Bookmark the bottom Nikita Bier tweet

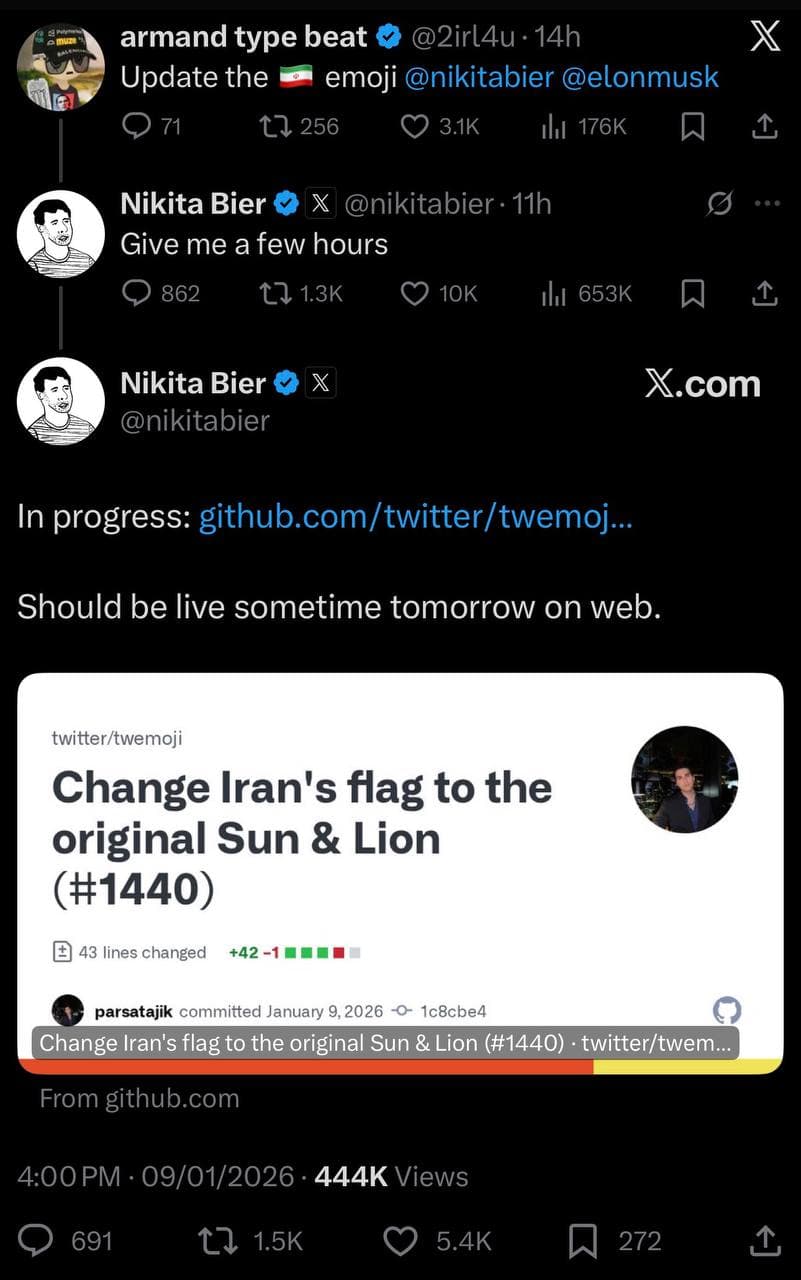(x=583, y=1240)
